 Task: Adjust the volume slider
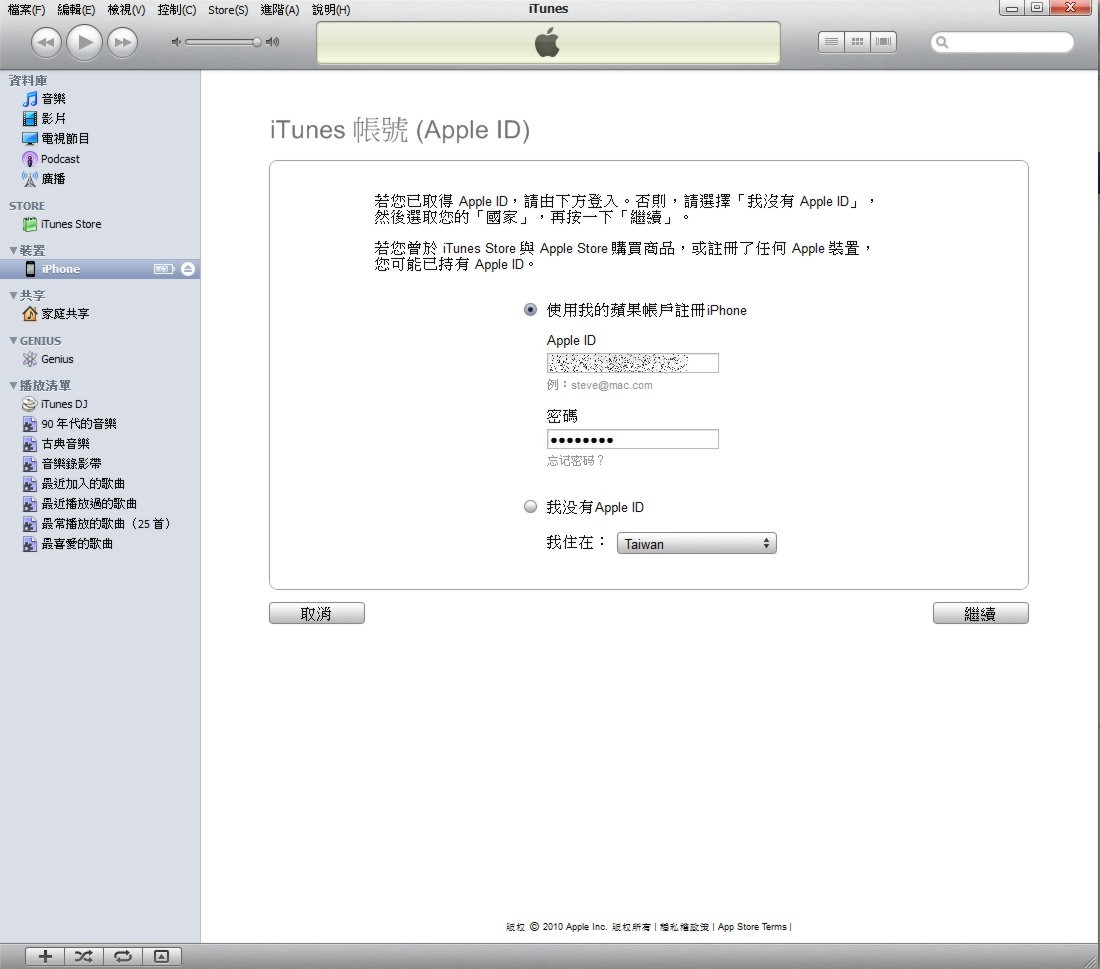(x=223, y=42)
